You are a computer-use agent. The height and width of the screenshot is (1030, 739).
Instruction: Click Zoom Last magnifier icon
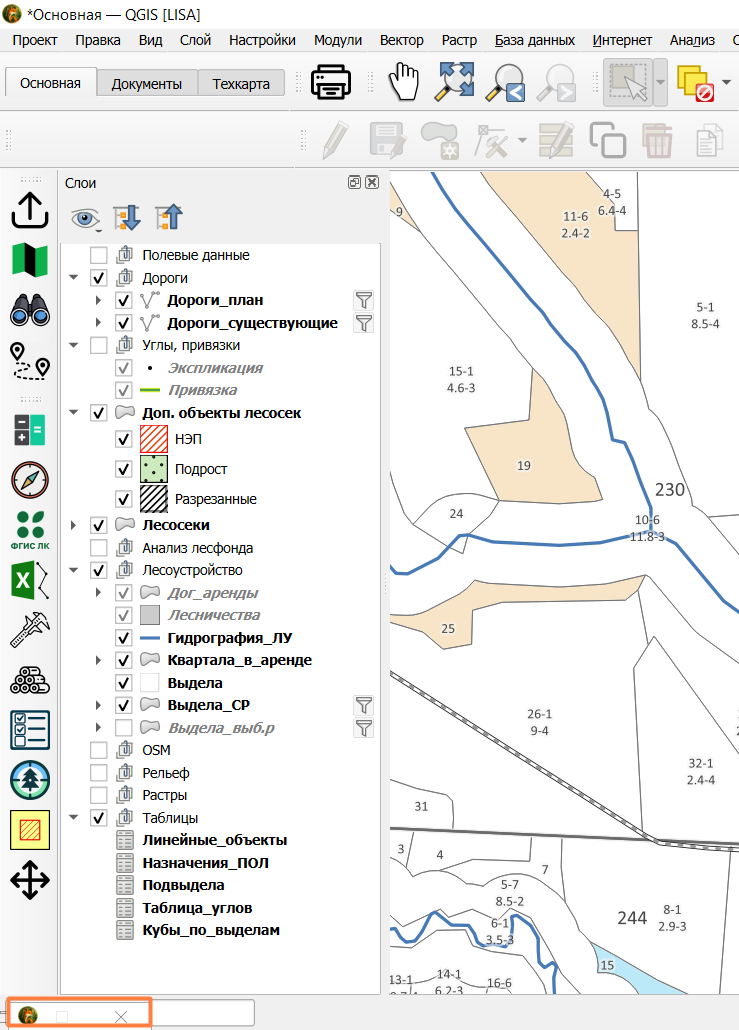pyautogui.click(x=505, y=83)
